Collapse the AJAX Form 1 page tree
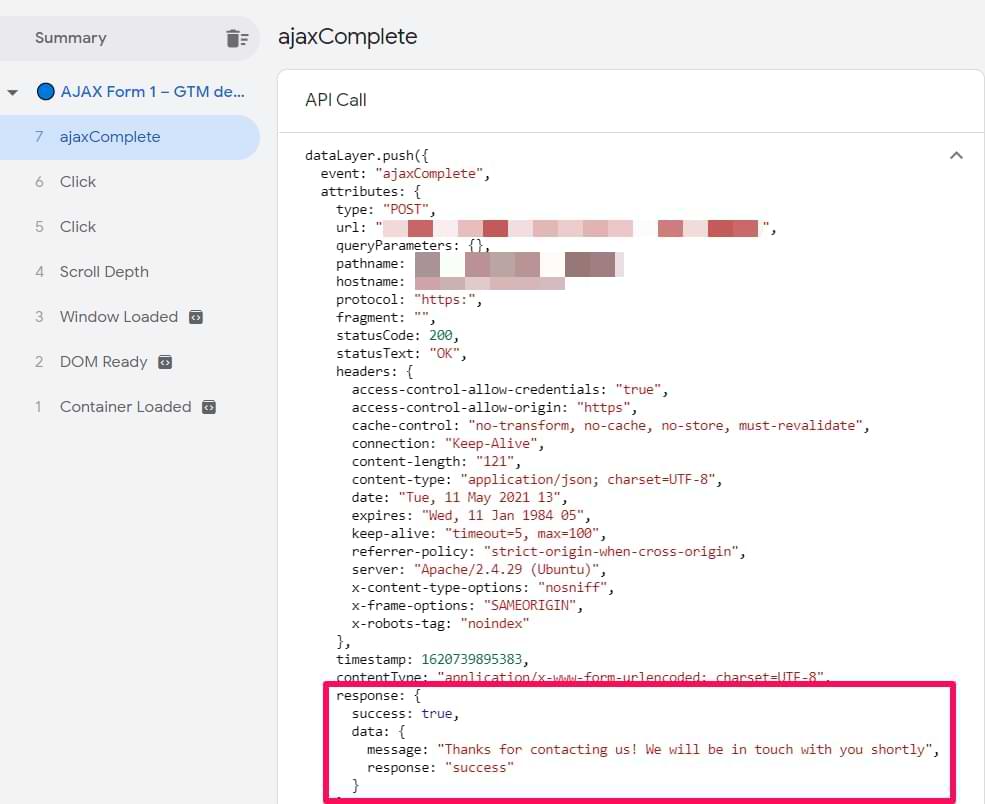The image size is (985, 804). coord(13,92)
